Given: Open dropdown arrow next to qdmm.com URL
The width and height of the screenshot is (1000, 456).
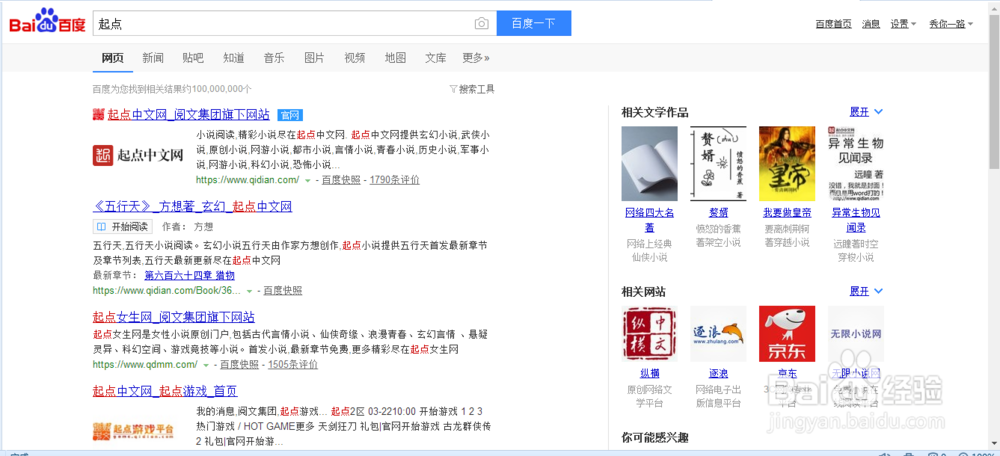Looking at the screenshot, I should pos(205,365).
